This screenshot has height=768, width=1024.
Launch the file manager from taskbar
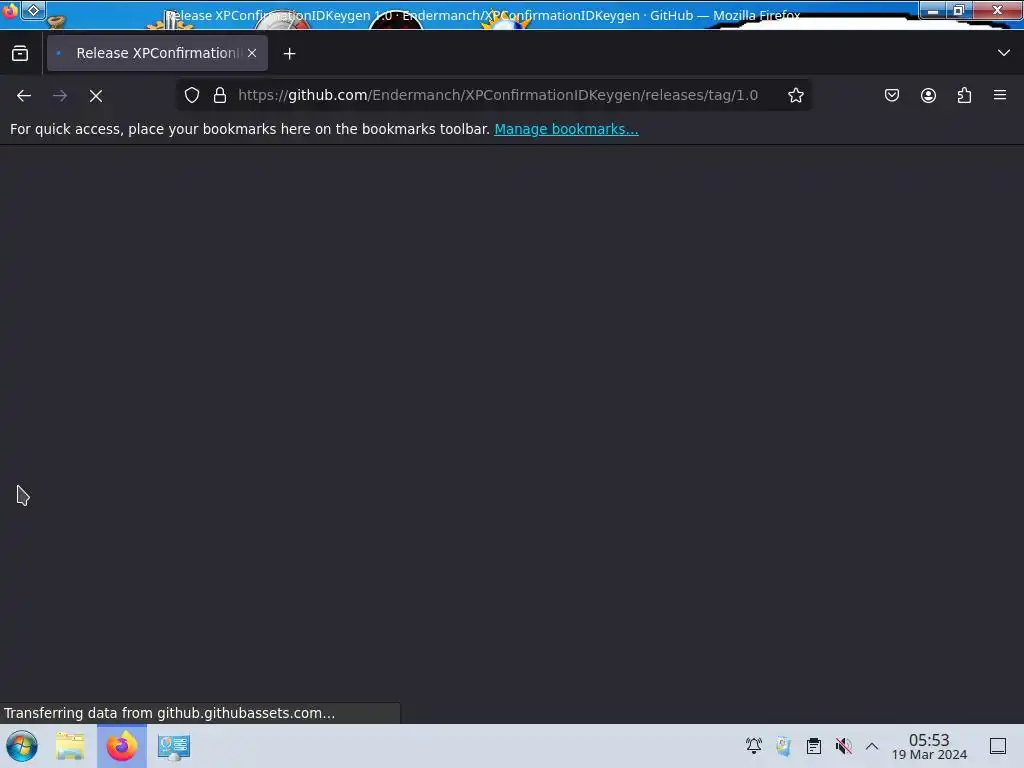point(71,746)
